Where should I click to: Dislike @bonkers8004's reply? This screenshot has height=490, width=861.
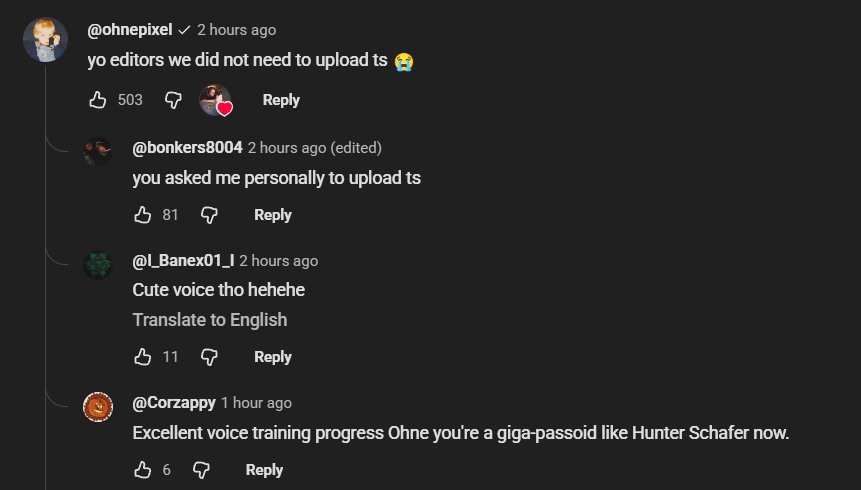[209, 215]
